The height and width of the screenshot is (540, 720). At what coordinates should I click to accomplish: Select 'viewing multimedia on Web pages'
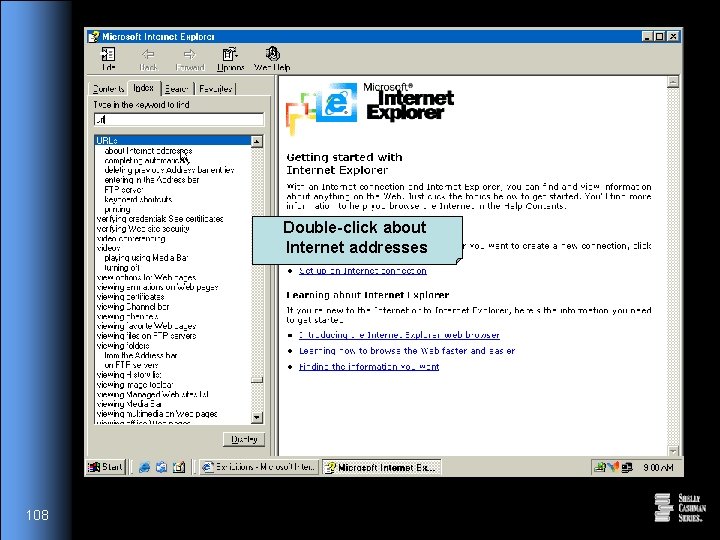coord(157,414)
